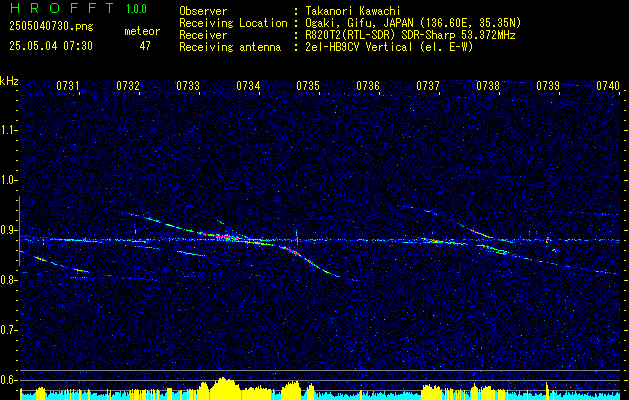Click the Receiving antenna label
Screen dimensions: 629x400
click(x=230, y=47)
